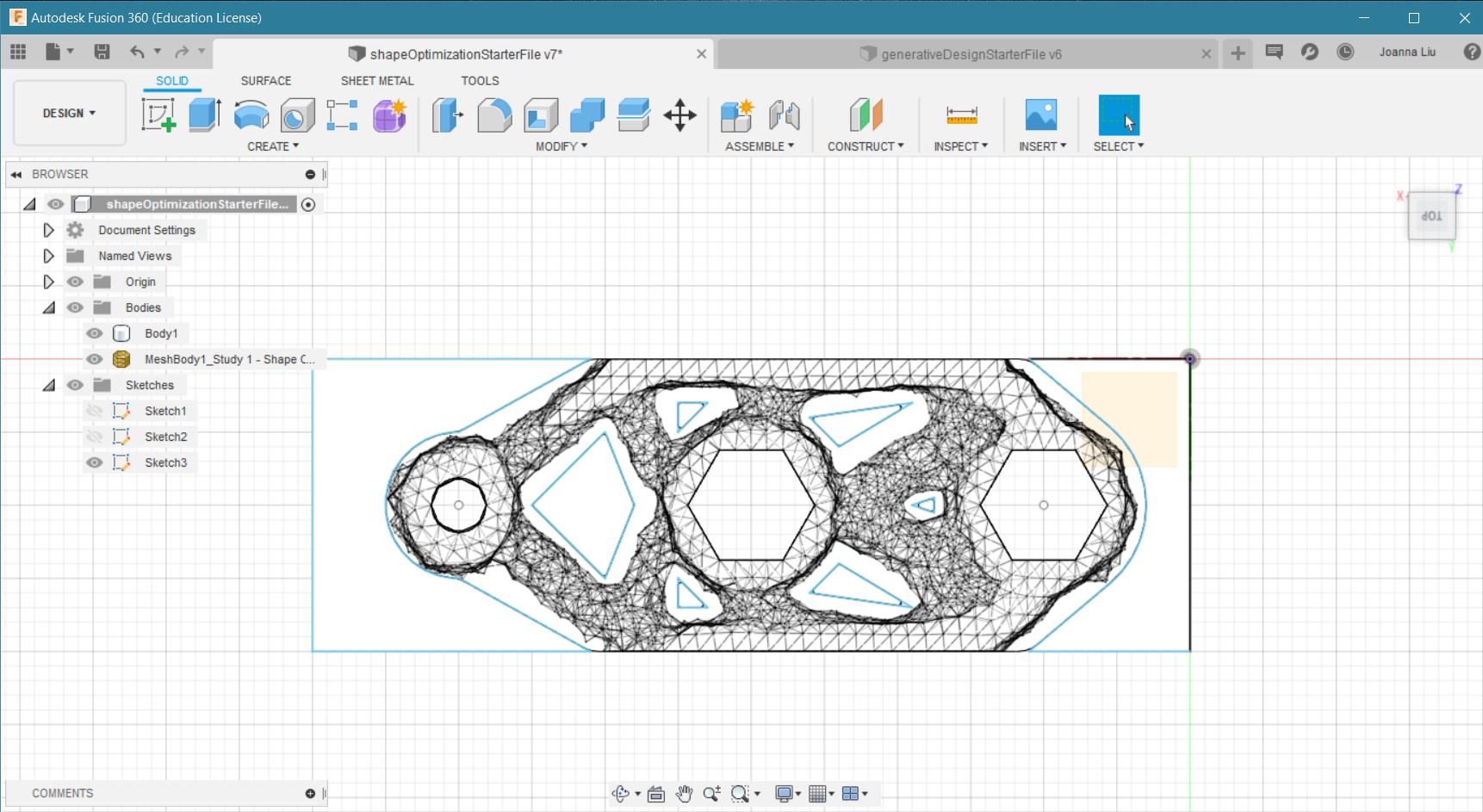The image size is (1483, 812).
Task: Click the Look At icon
Action: pyautogui.click(x=656, y=794)
